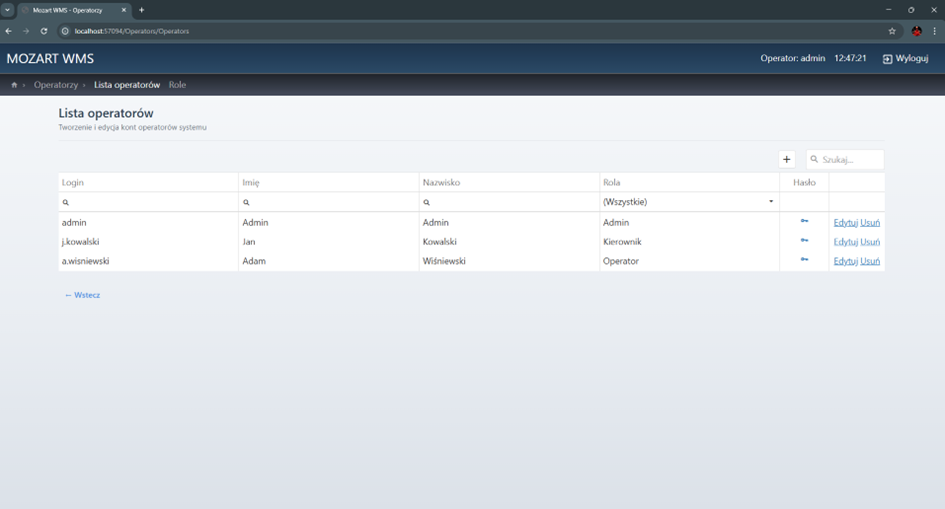Go to home via breadcrumb house icon
This screenshot has width=945, height=509.
click(x=14, y=85)
